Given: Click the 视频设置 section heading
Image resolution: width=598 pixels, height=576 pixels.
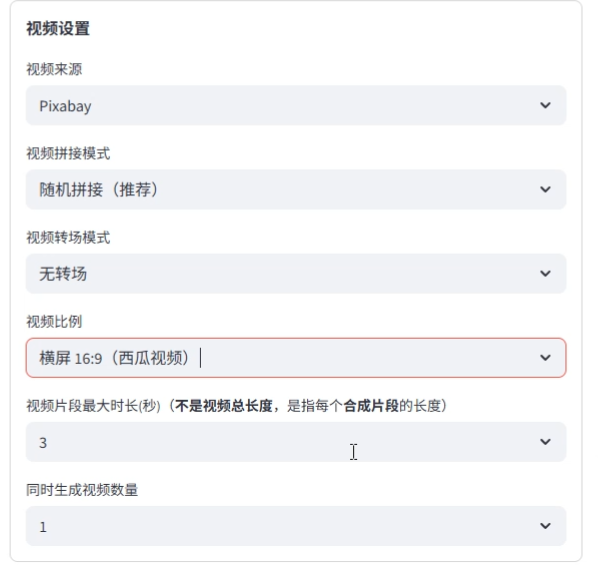Looking at the screenshot, I should 58,29.
